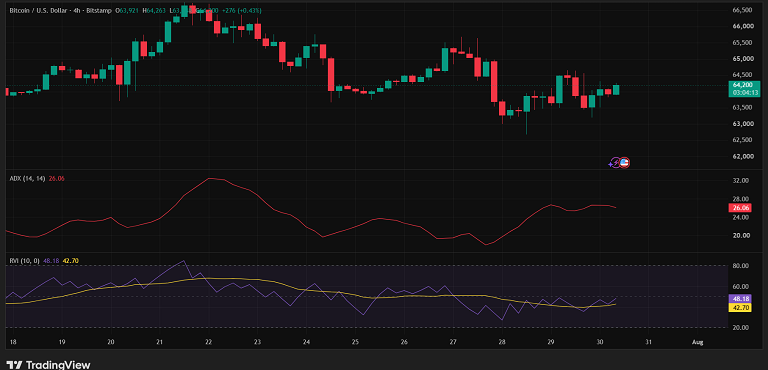Click the Aug label on the time axis
768x370 pixels.
(698, 342)
